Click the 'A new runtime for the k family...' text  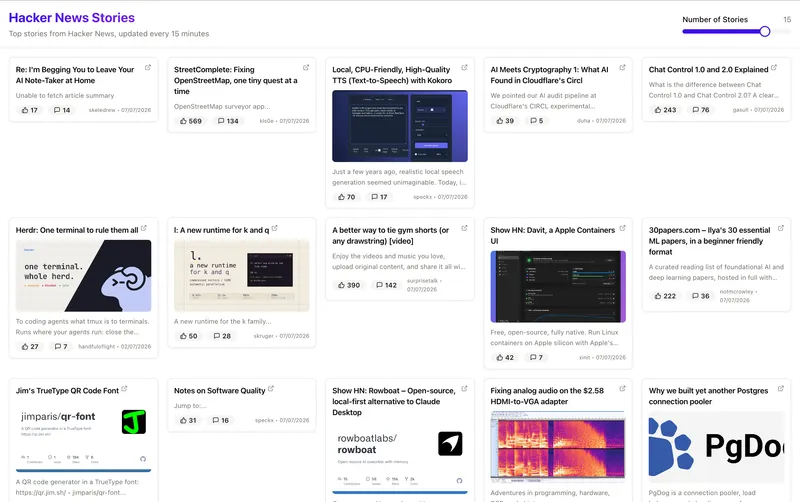click(x=222, y=321)
